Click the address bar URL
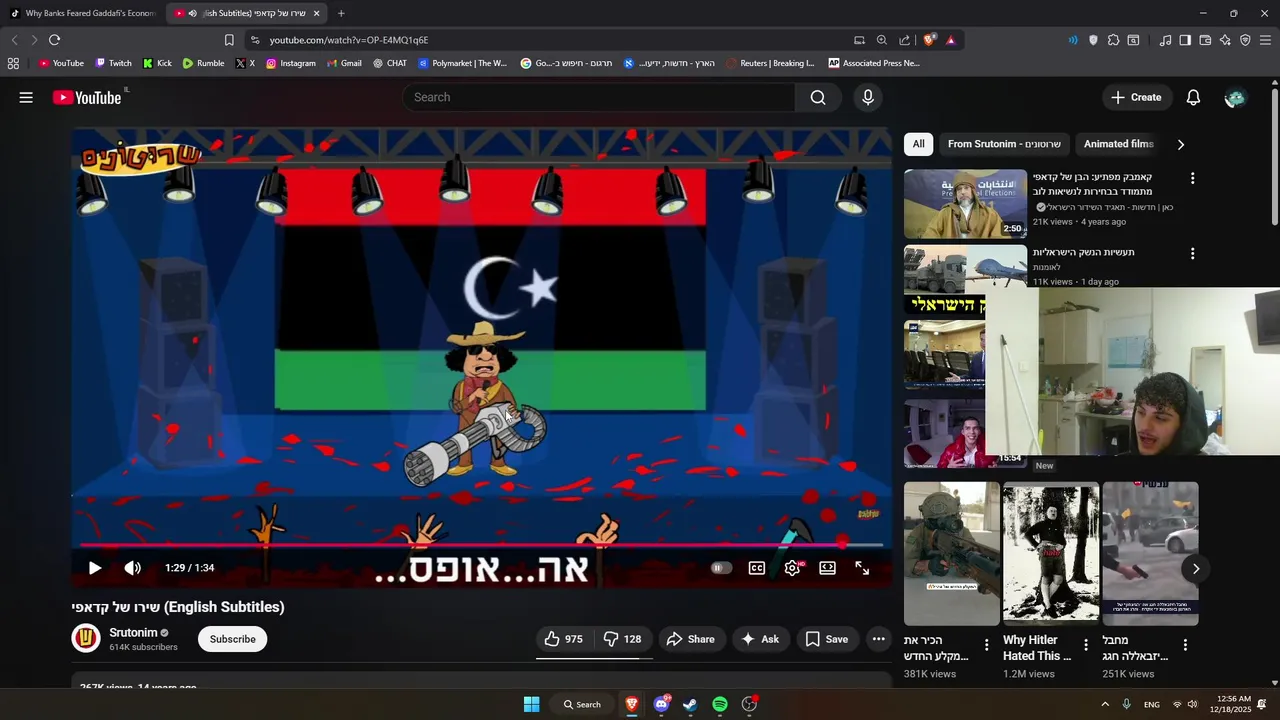Screen dimensions: 1280x720 tap(349, 40)
